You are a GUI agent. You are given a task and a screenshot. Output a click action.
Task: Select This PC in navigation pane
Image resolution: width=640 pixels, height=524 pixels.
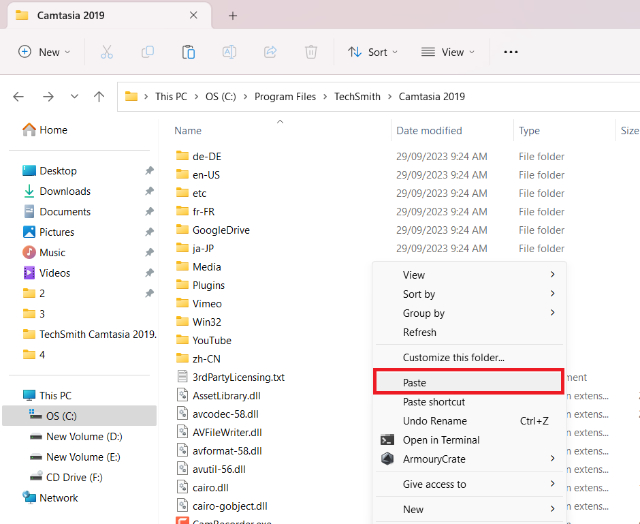click(47, 395)
